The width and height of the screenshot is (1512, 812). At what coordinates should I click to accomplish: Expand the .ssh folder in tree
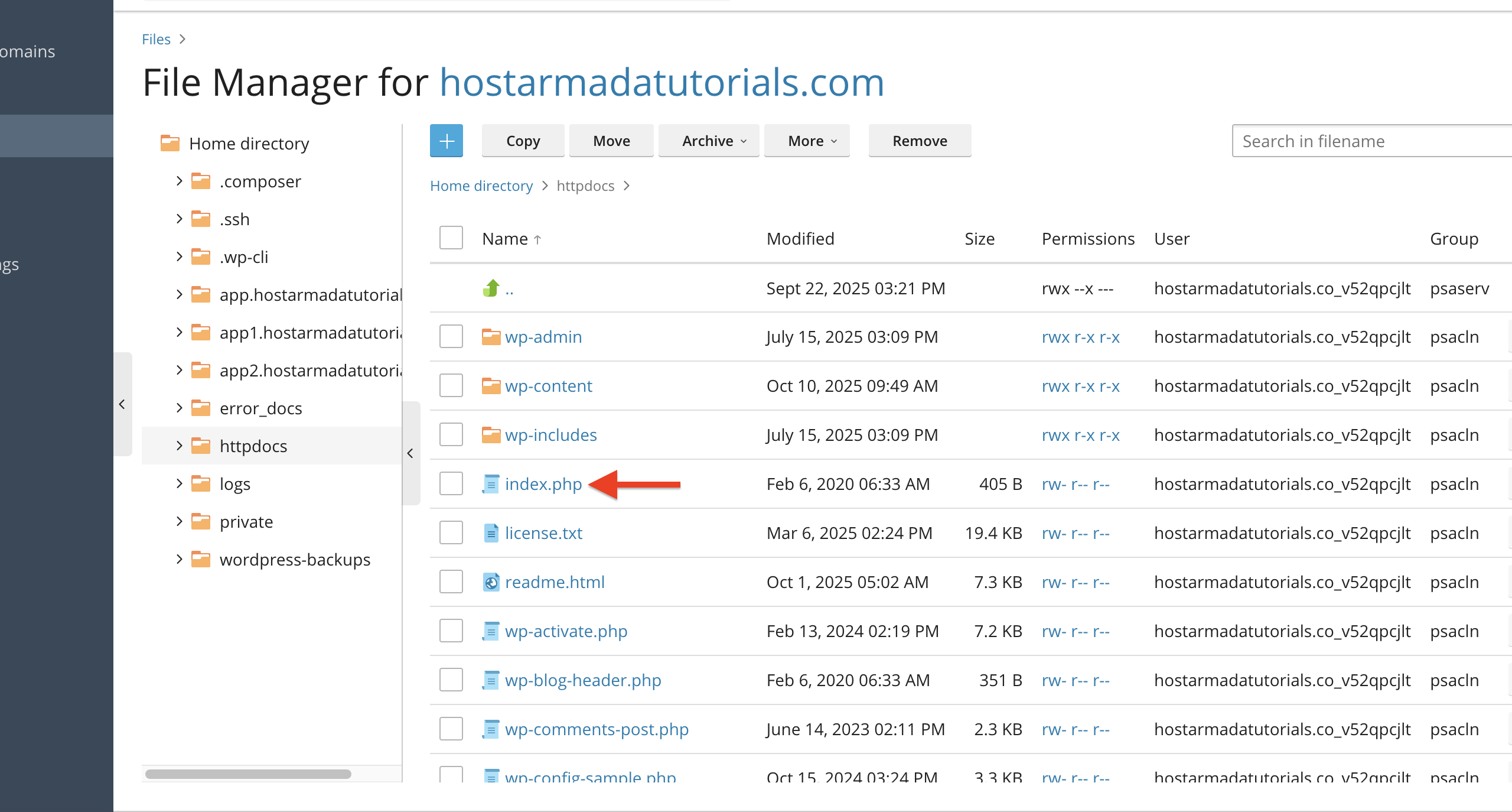tap(180, 219)
